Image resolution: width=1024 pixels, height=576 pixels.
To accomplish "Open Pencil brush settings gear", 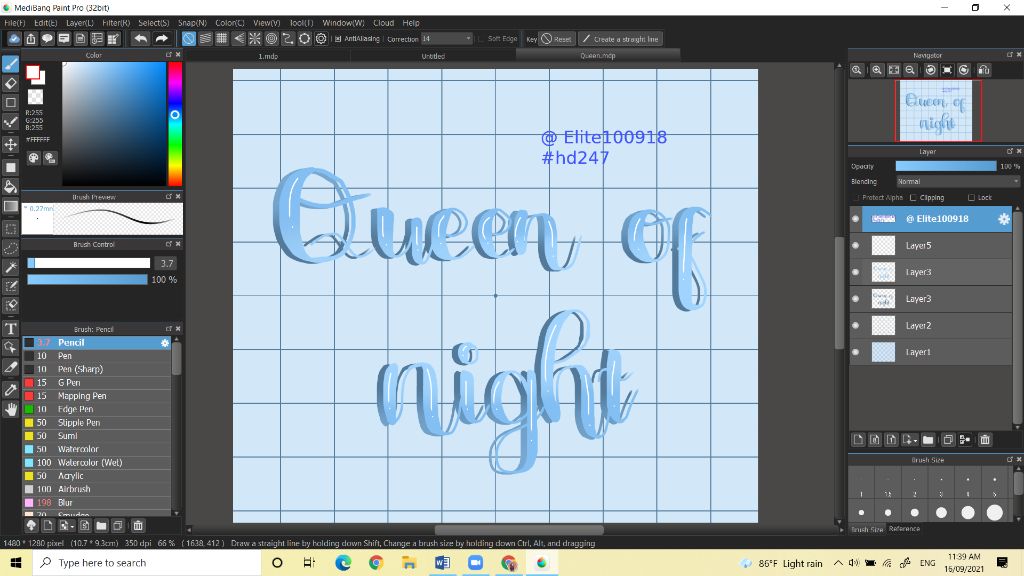I will (165, 342).
